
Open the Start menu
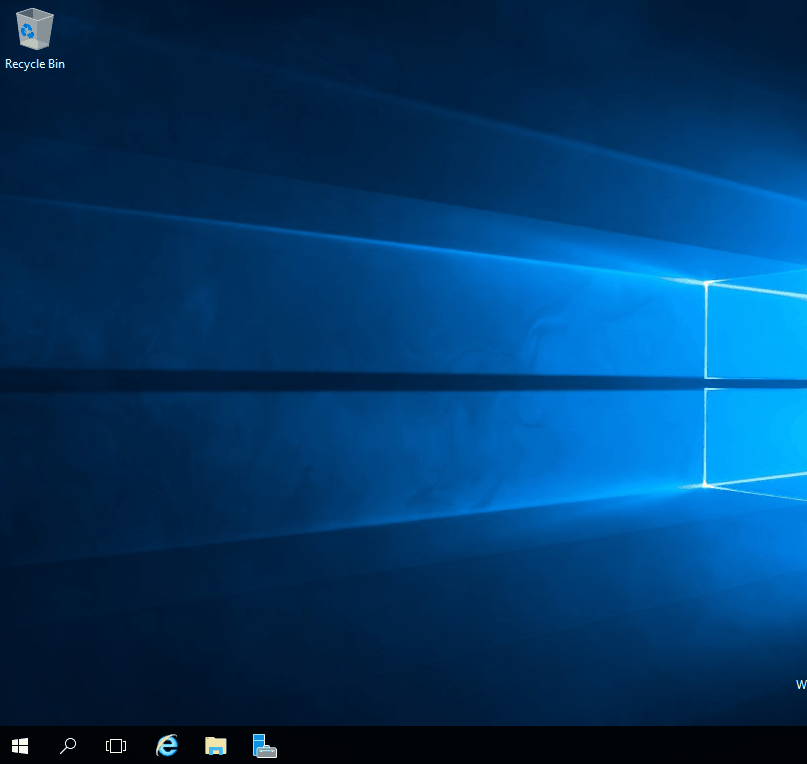[x=20, y=745]
